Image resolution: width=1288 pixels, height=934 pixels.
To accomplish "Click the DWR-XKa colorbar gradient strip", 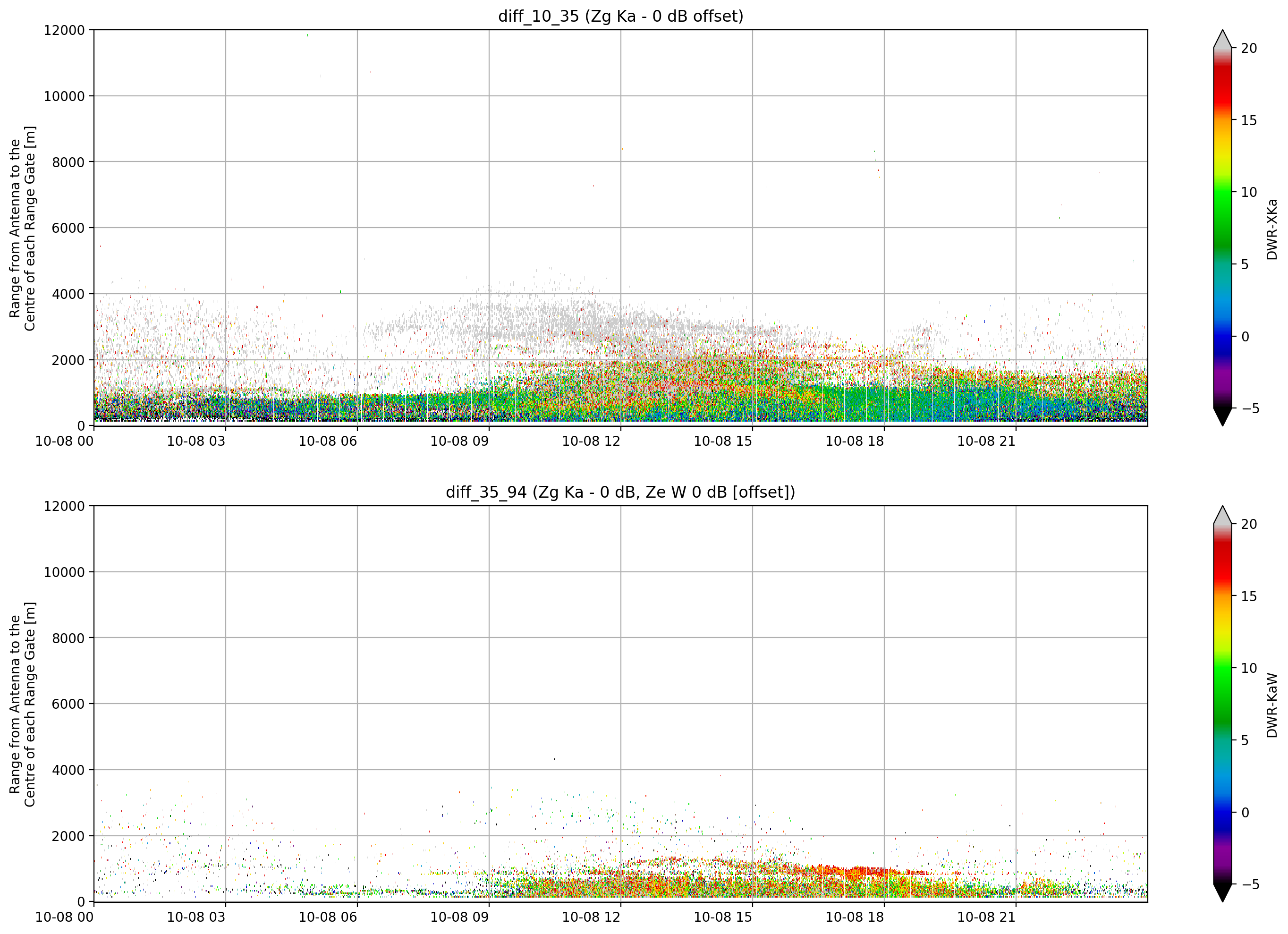I will (x=1223, y=228).
